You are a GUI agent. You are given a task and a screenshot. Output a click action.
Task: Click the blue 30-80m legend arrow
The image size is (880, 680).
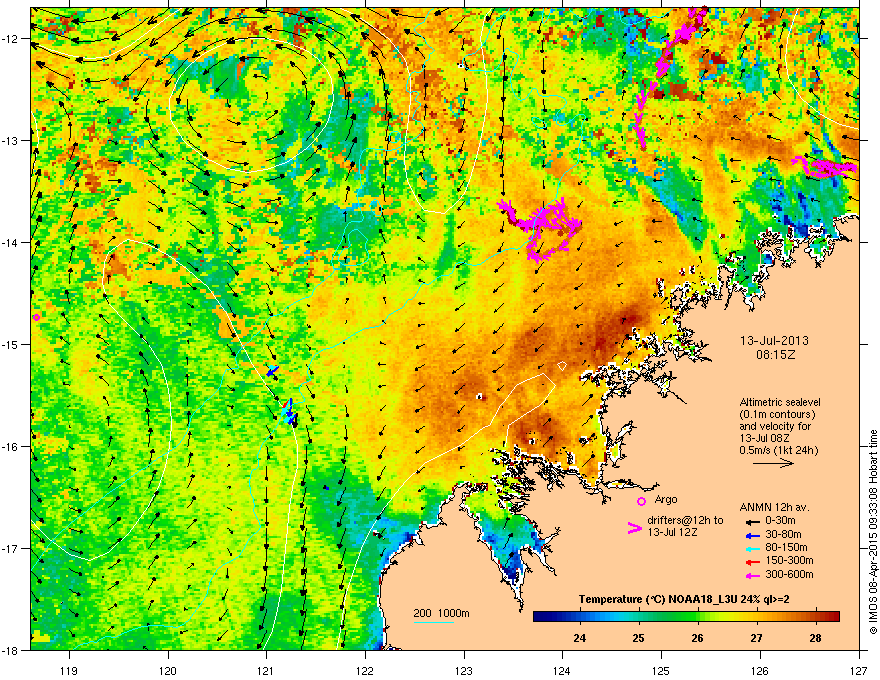tap(751, 534)
